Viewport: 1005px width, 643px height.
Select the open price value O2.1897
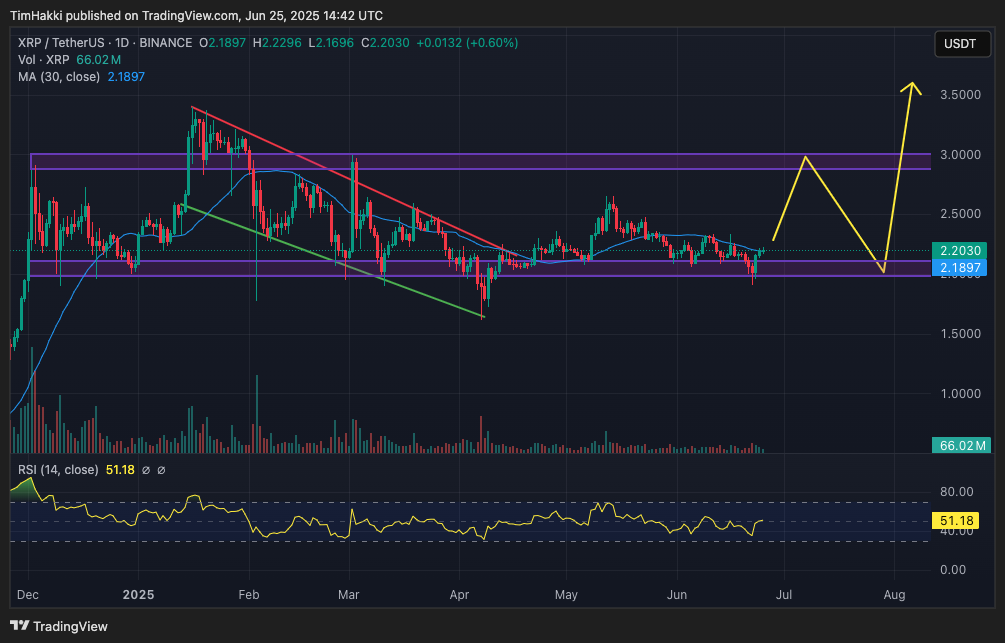coord(222,43)
